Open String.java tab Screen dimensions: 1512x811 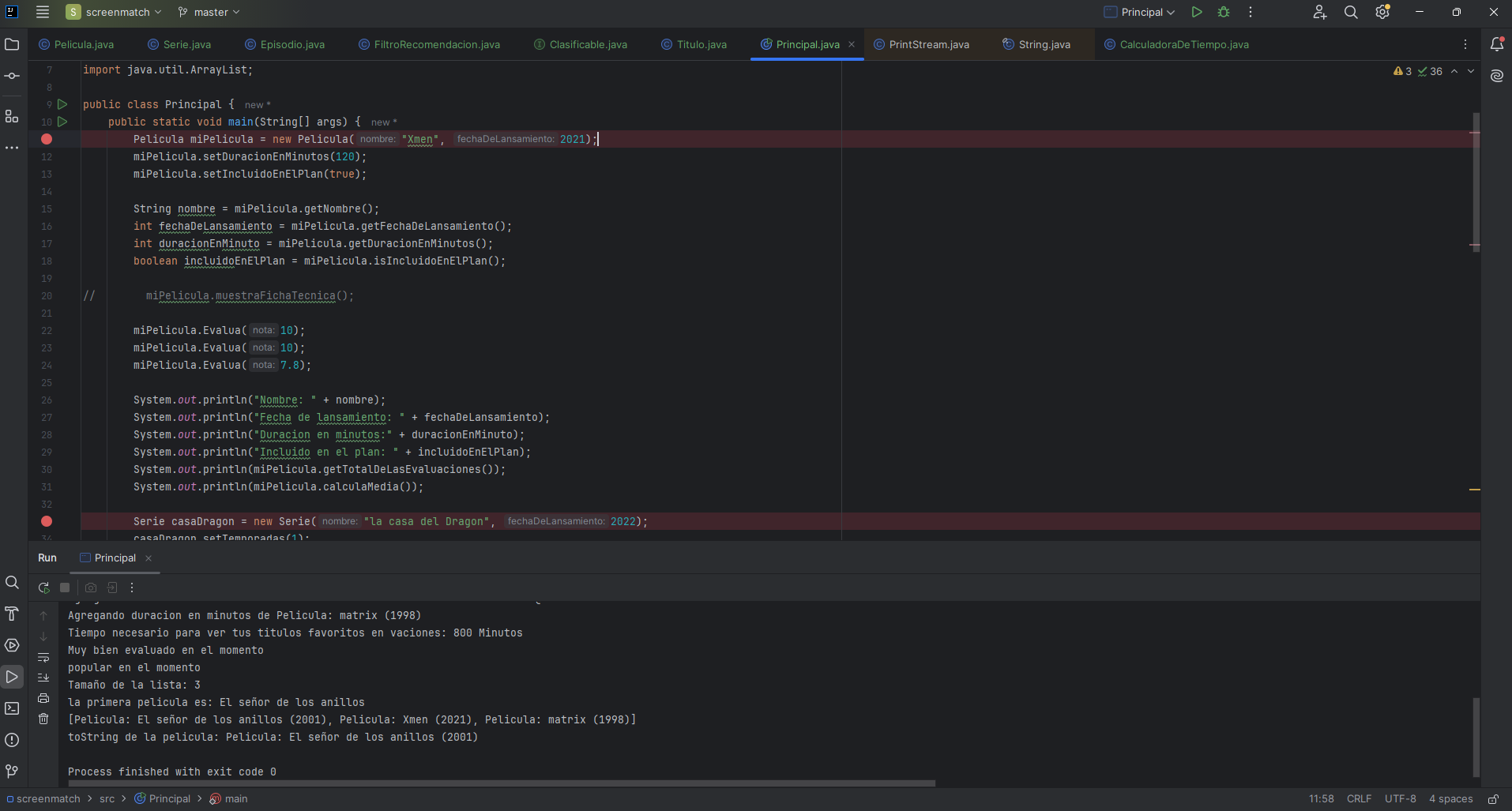click(x=1036, y=44)
